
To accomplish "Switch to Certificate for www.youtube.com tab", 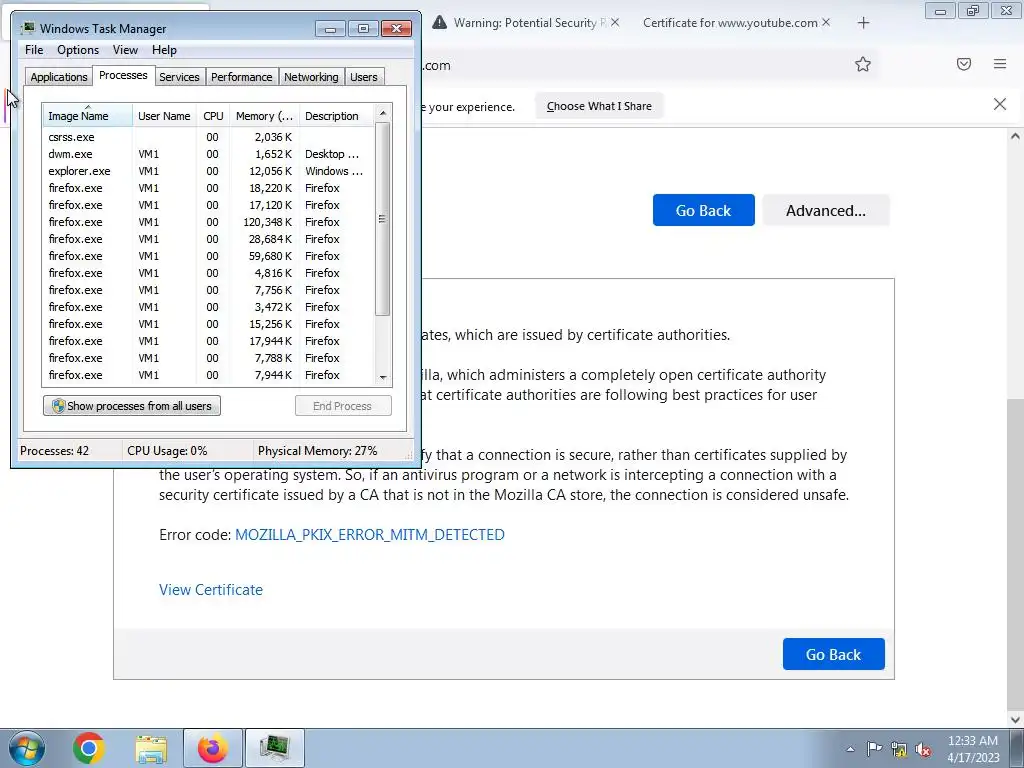I will [x=730, y=23].
